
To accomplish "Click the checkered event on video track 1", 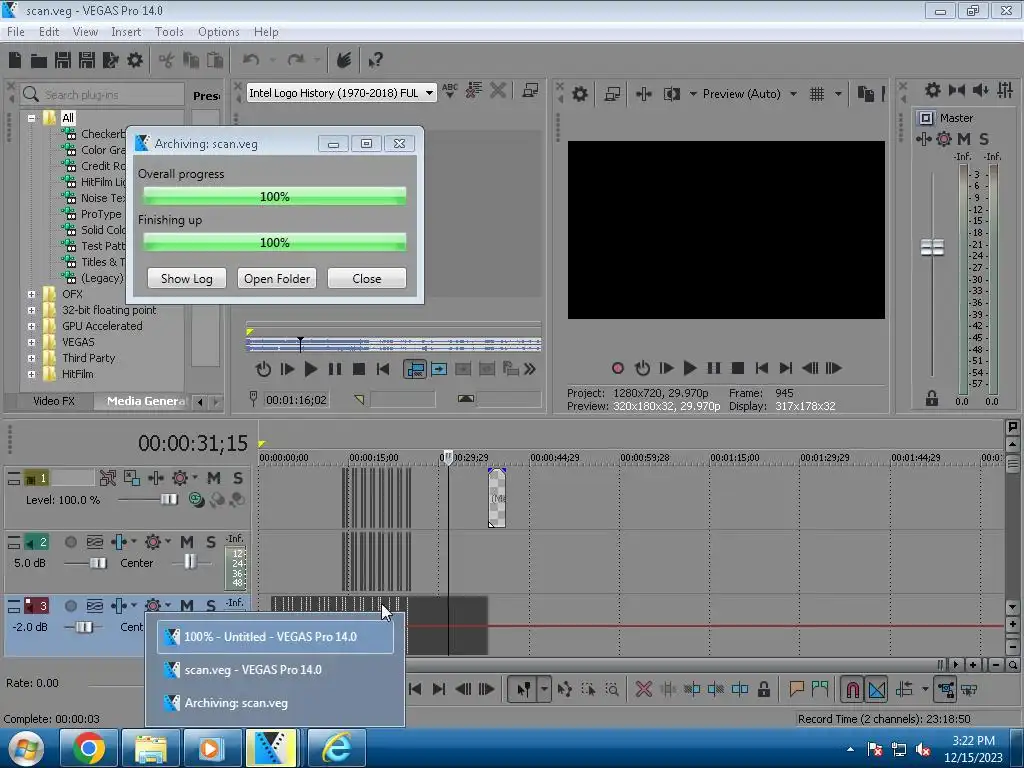I will coord(497,498).
